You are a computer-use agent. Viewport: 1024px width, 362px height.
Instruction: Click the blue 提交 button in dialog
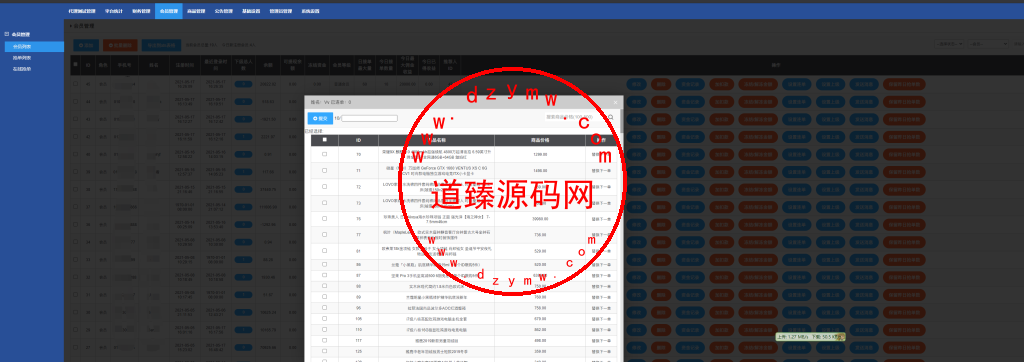point(320,118)
